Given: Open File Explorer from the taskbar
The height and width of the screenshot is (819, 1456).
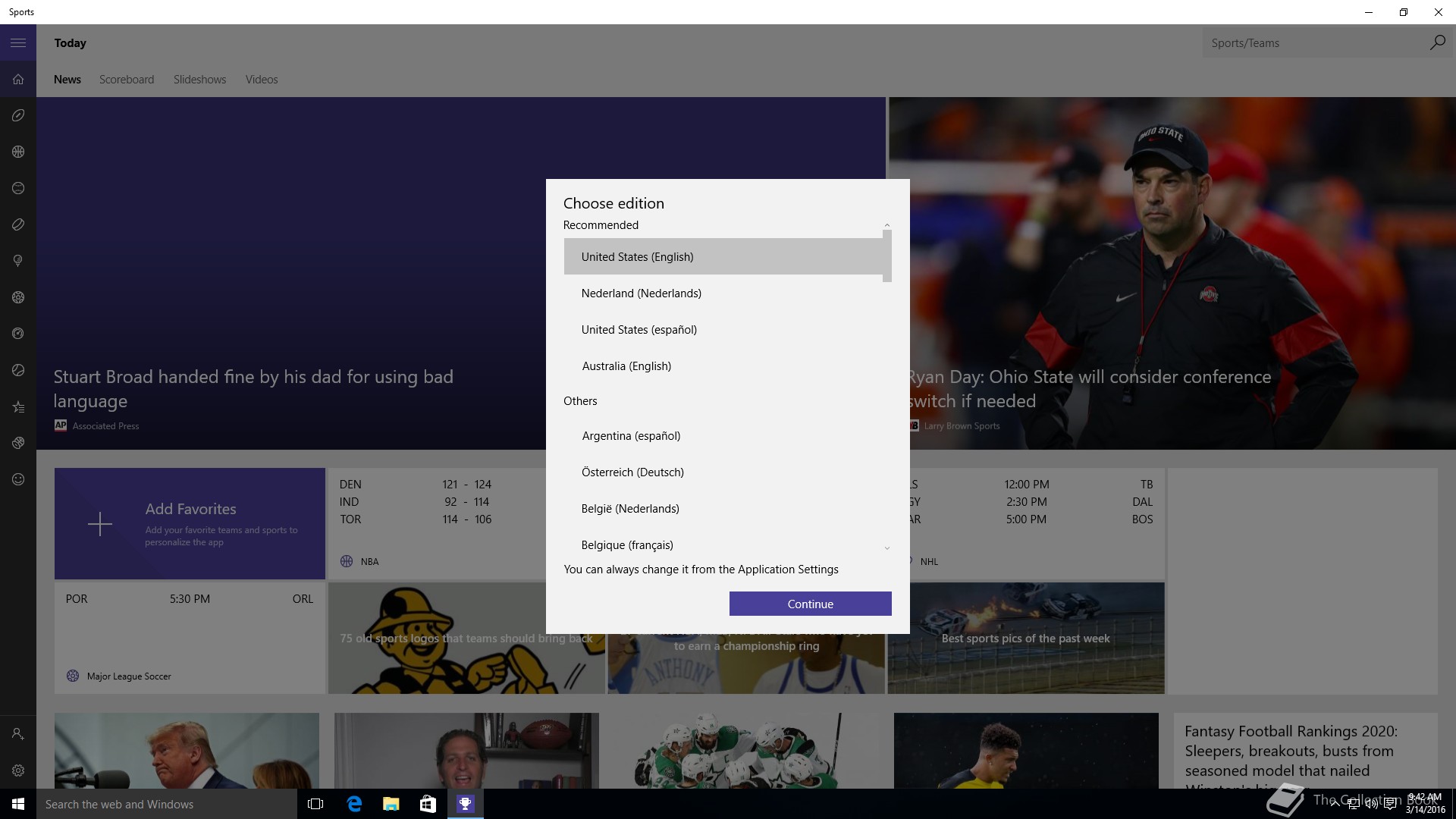Looking at the screenshot, I should click(391, 804).
